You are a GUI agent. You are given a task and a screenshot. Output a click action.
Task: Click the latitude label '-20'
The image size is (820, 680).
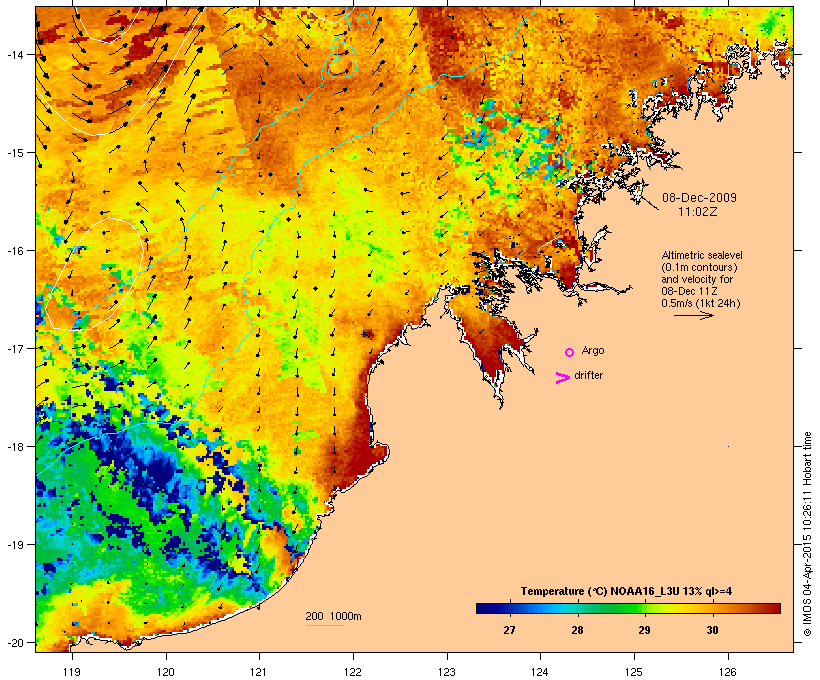click(x=15, y=642)
